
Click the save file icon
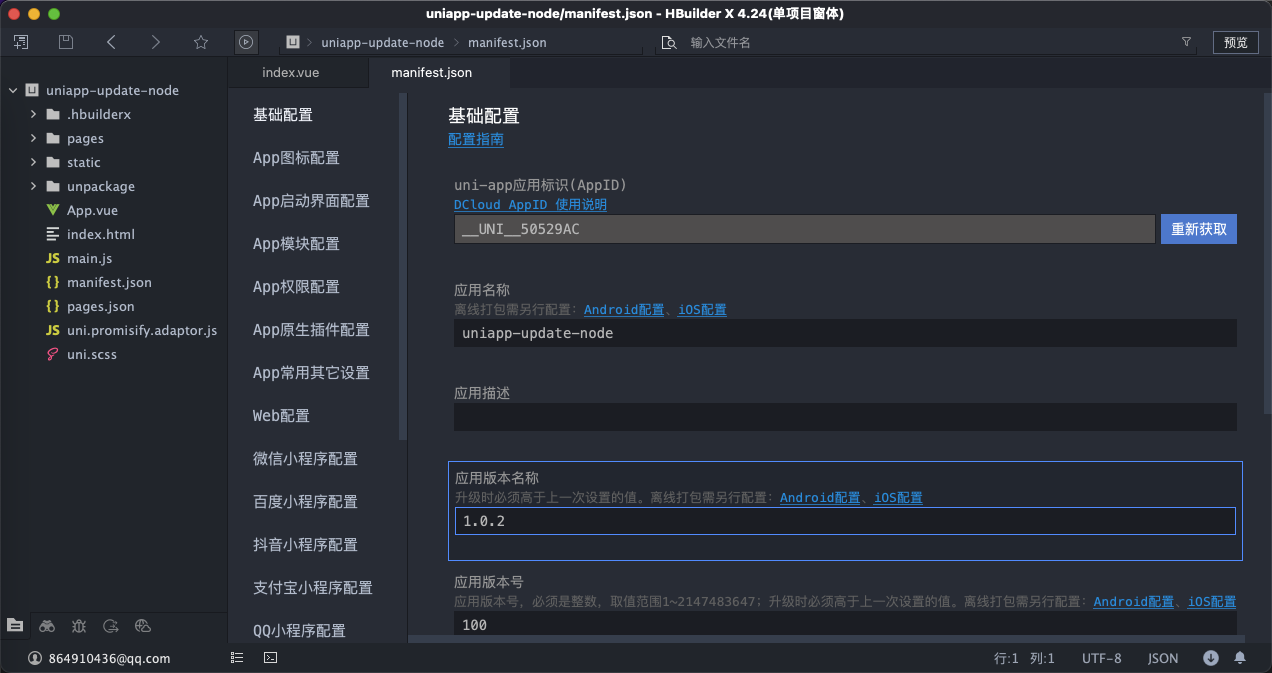click(66, 42)
